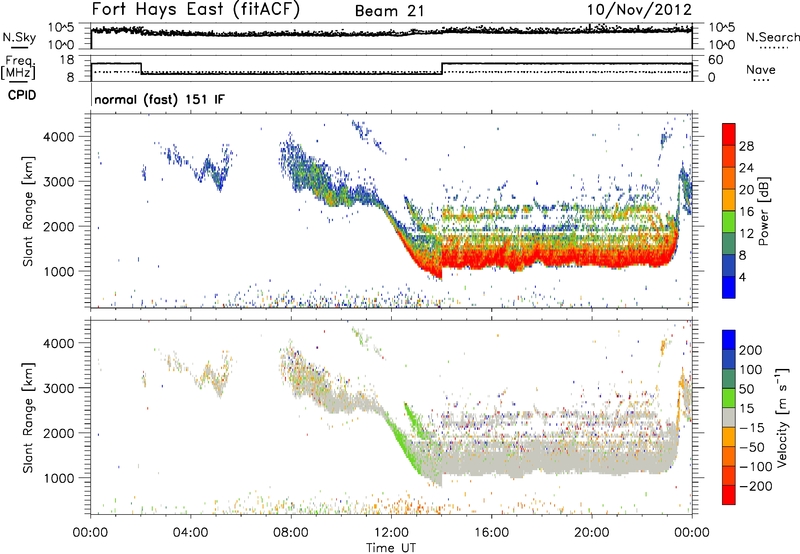Click the '04:00' time axis tick
This screenshot has width=800, height=554.
tap(190, 533)
